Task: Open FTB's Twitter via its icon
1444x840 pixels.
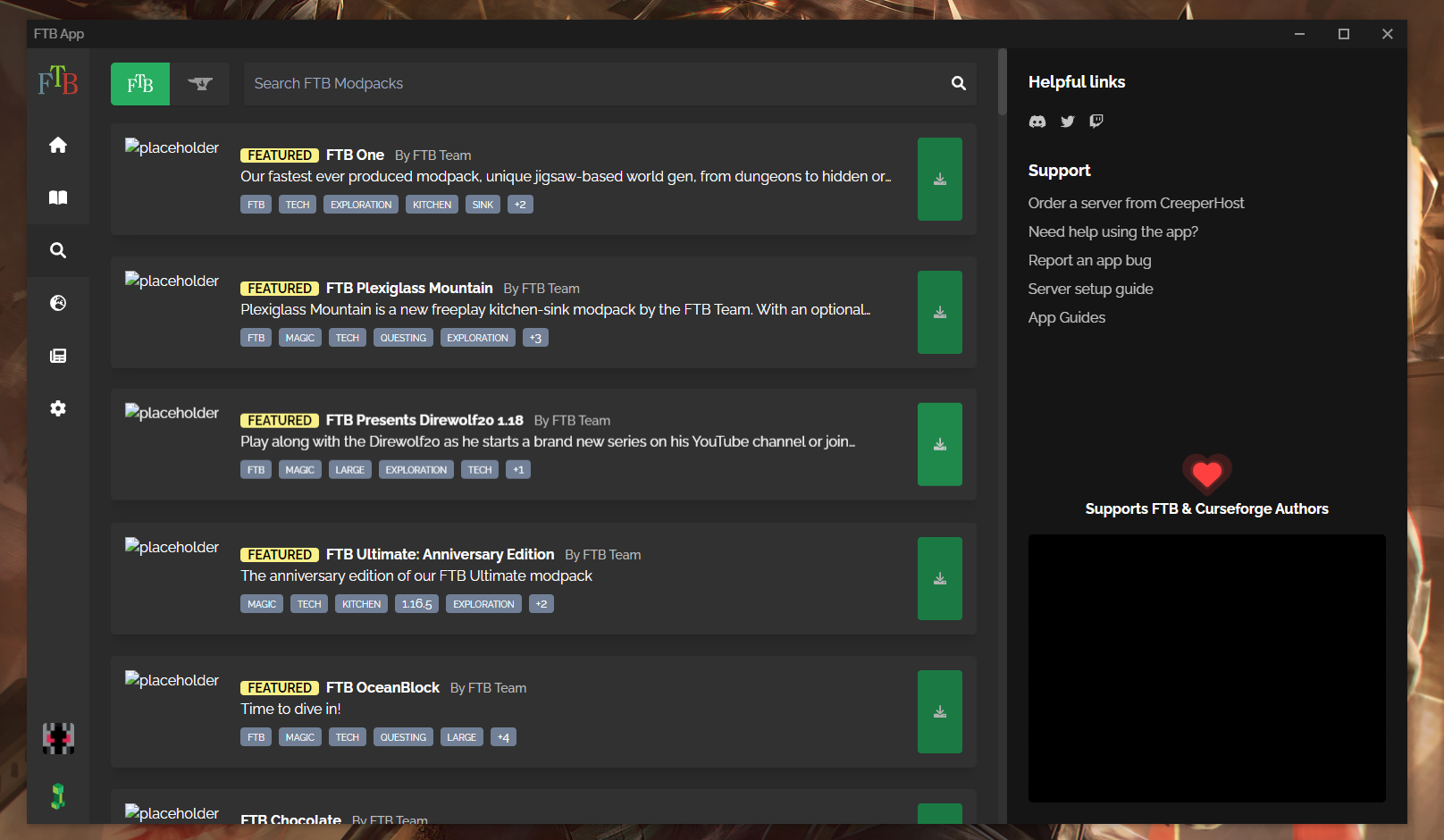Action: coord(1067,122)
